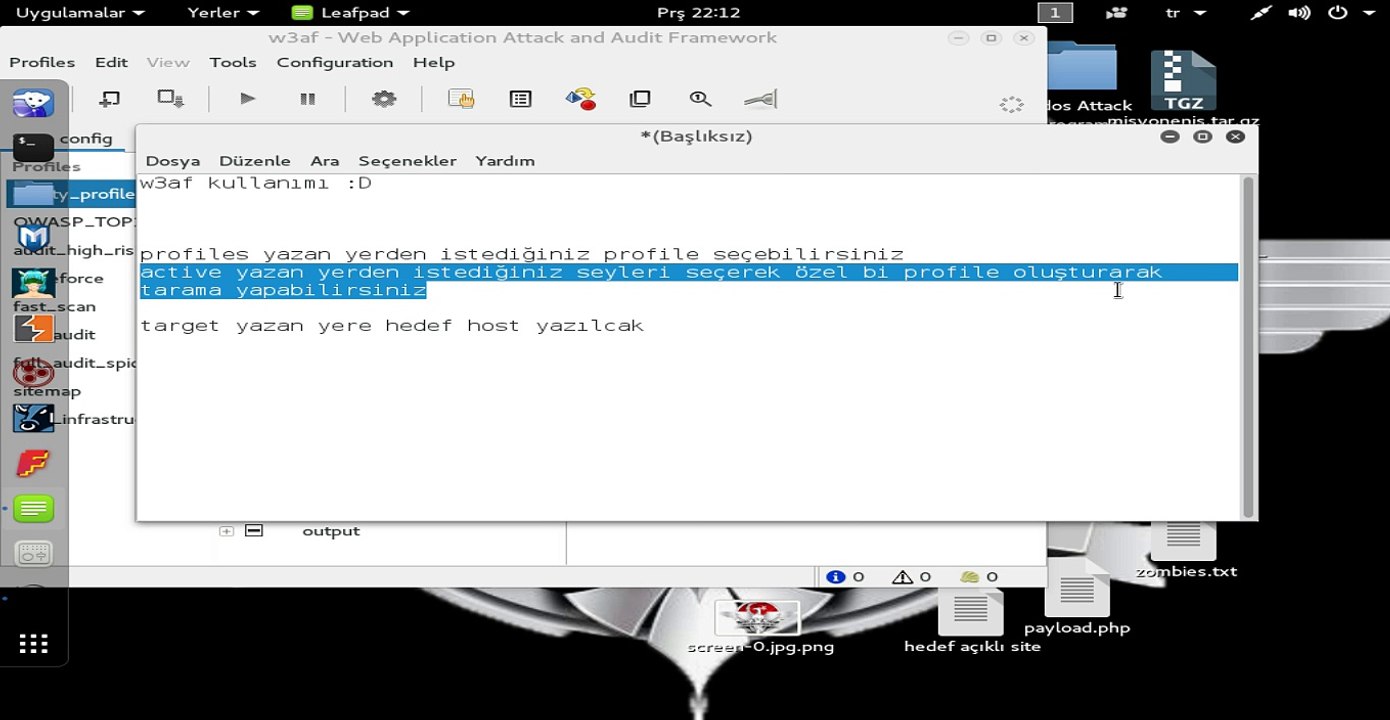Screen dimensions: 1390x720
Task: Click the magnifier icon in w3af toolbar
Action: coord(700,99)
